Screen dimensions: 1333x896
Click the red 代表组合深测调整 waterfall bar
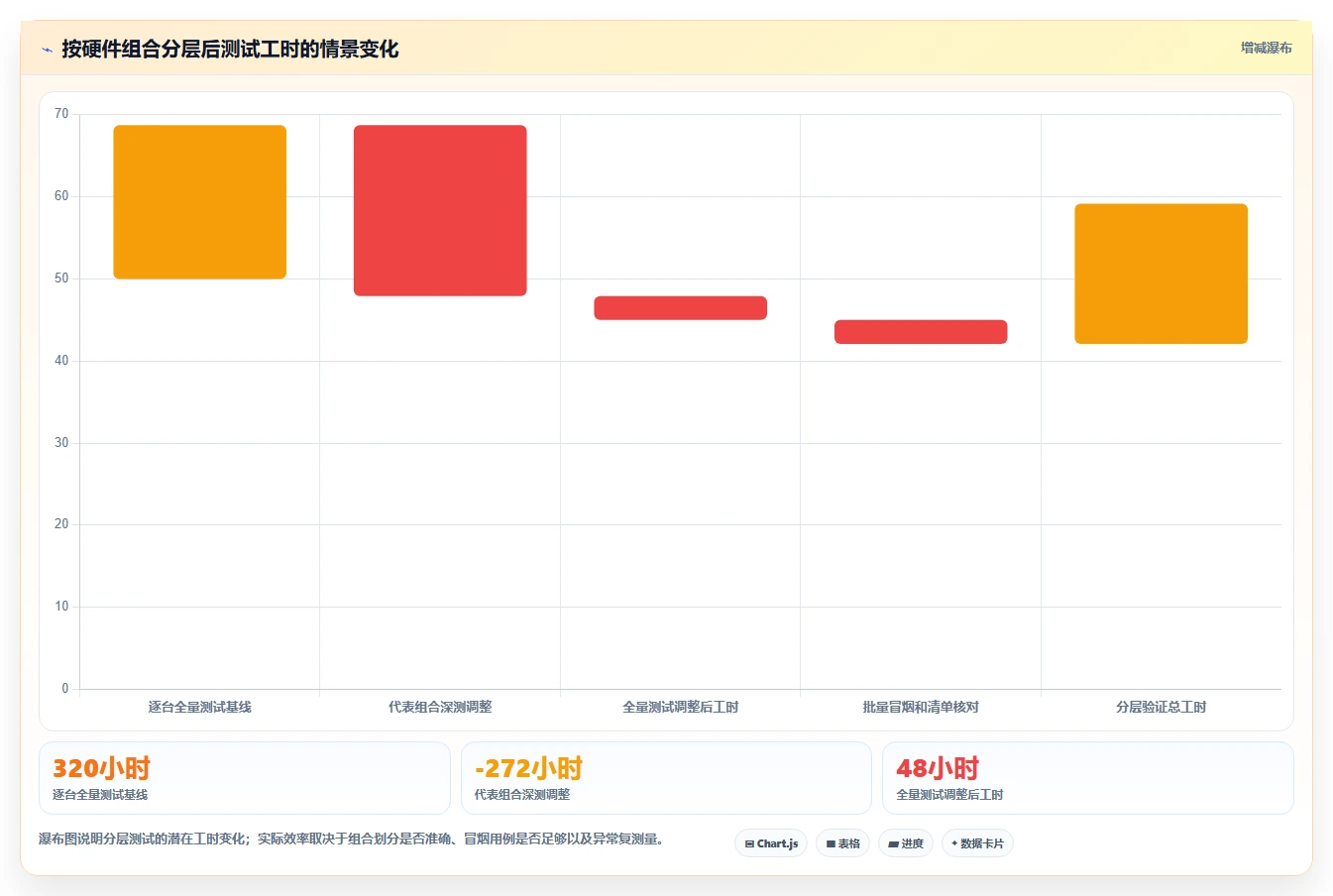pyautogui.click(x=440, y=210)
